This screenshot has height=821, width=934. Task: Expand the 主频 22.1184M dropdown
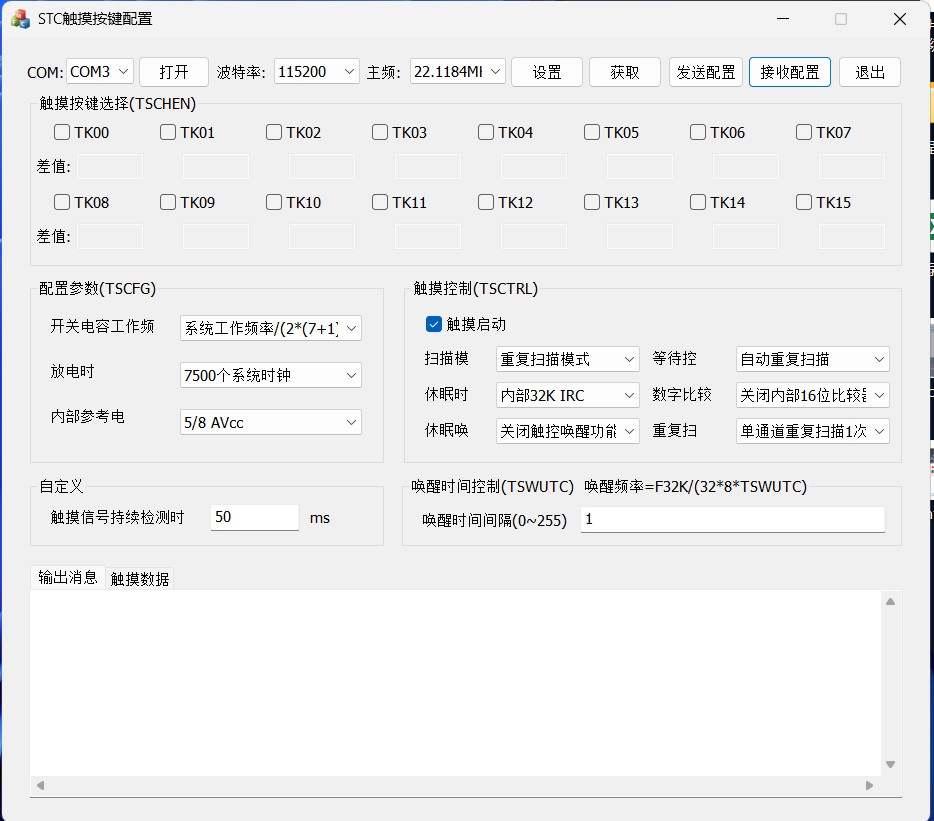coord(457,72)
